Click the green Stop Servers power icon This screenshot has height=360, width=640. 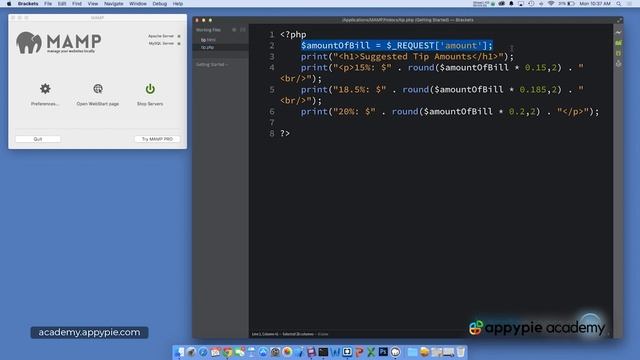click(150, 89)
